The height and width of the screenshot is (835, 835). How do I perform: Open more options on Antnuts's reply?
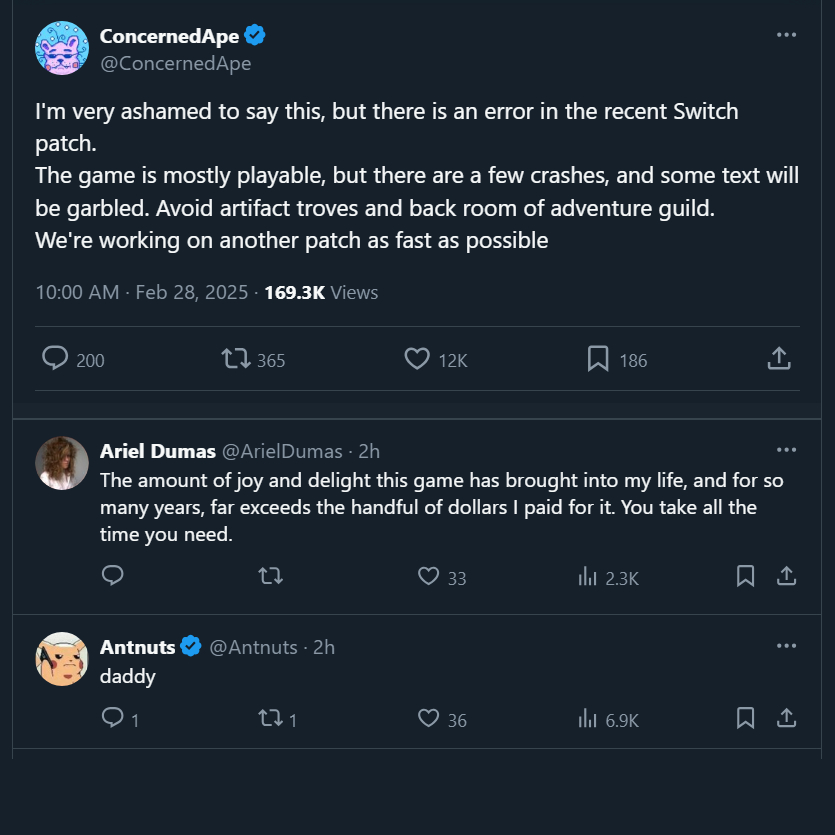click(787, 646)
